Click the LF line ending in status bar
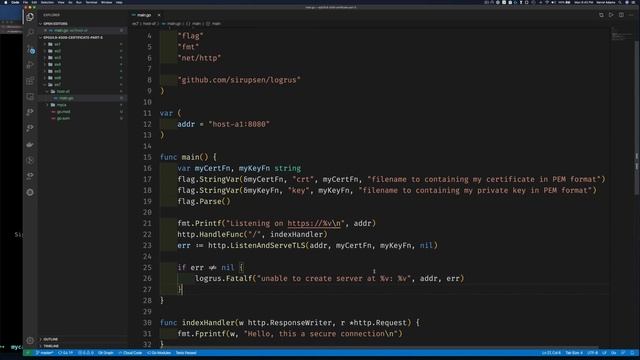The image size is (640, 360). (x=604, y=353)
